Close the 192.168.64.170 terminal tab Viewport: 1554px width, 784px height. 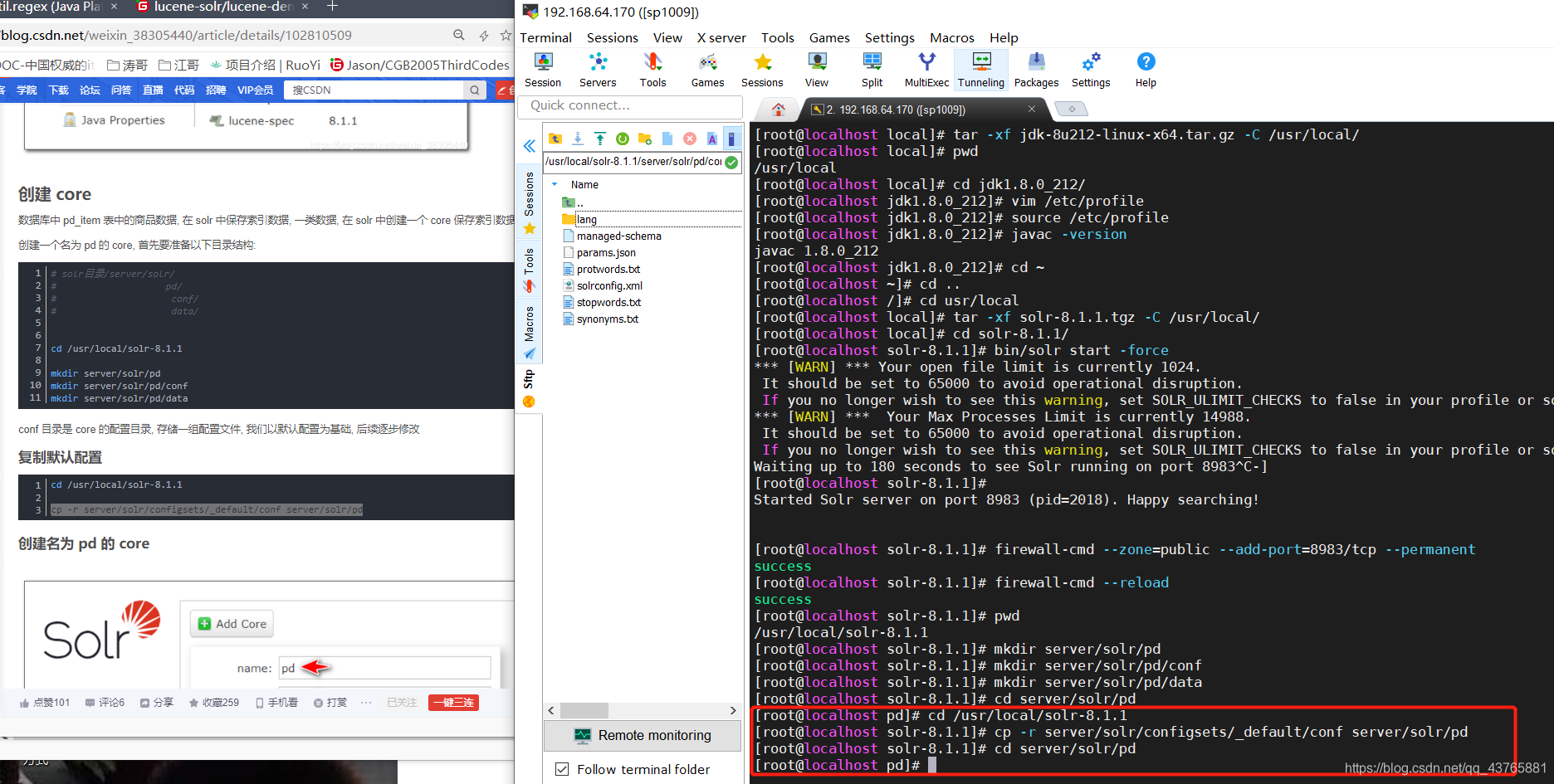(1032, 109)
